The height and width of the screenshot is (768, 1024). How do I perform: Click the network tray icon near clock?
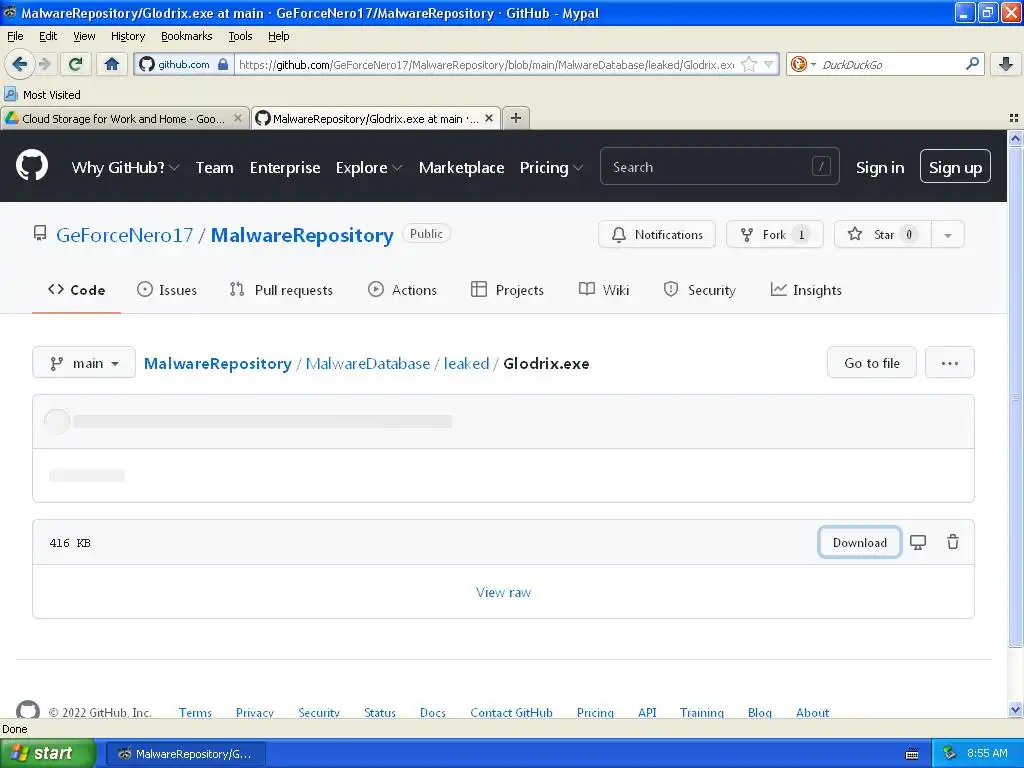(x=950, y=753)
